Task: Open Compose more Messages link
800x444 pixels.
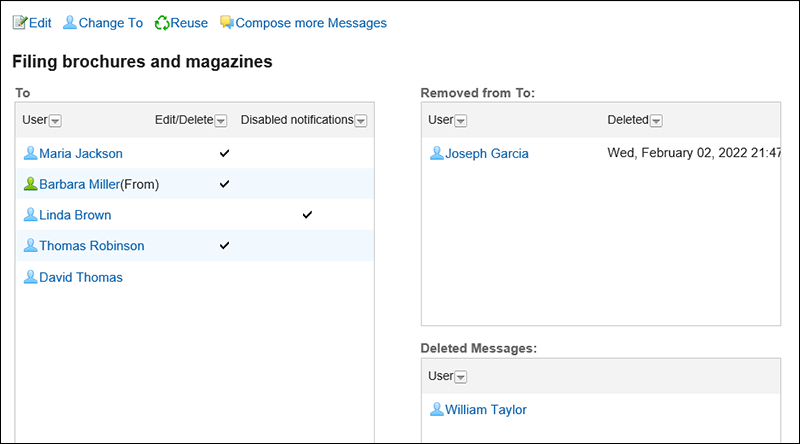Action: point(311,23)
